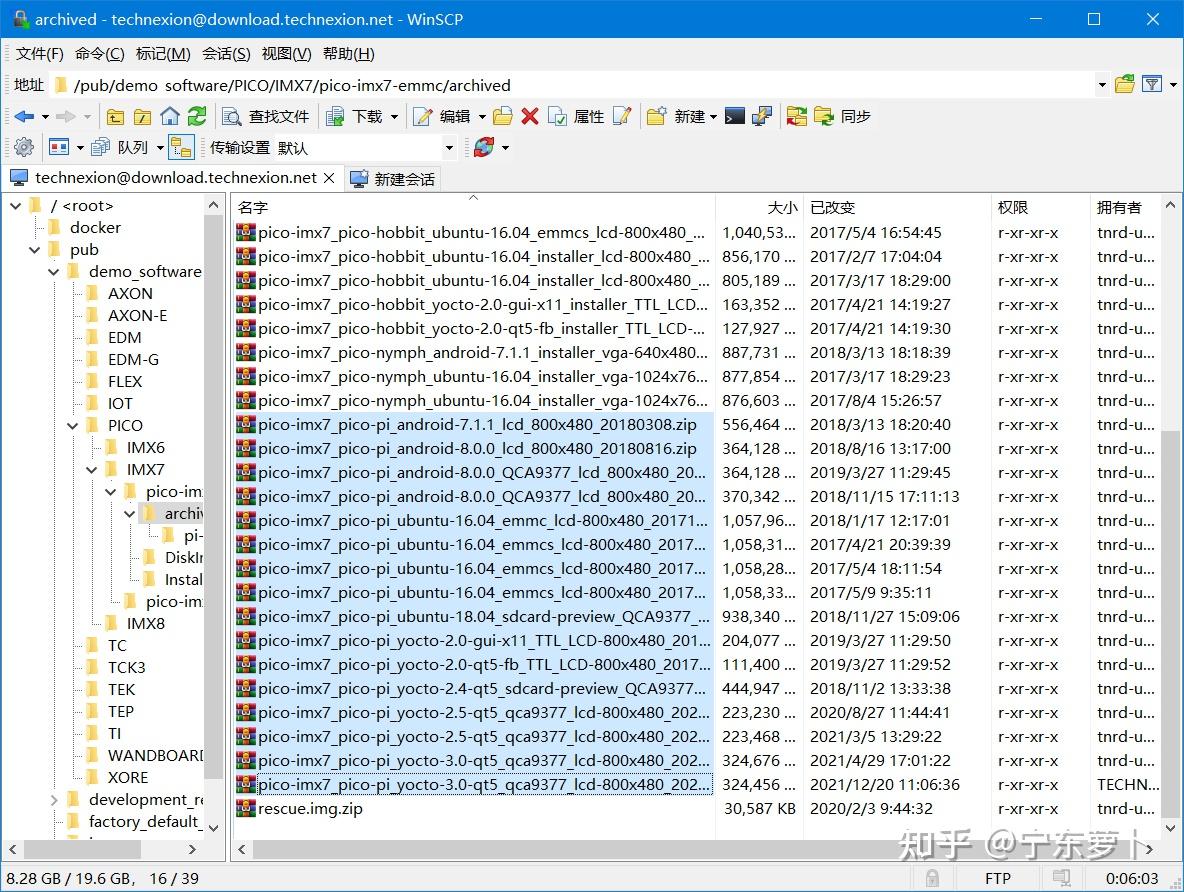The width and height of the screenshot is (1184, 892).
Task: Open the 传输设置 transfer settings dropdown
Action: point(449,148)
